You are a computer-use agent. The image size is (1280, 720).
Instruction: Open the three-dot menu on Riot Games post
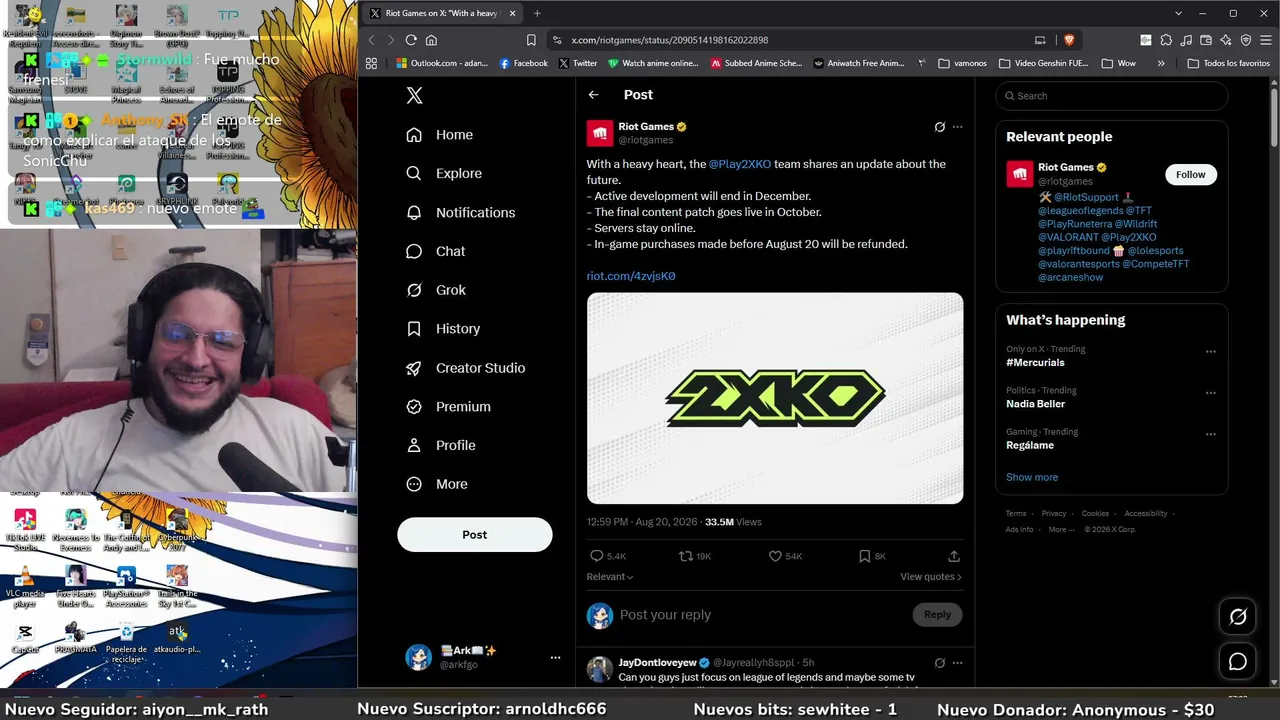coord(957,127)
